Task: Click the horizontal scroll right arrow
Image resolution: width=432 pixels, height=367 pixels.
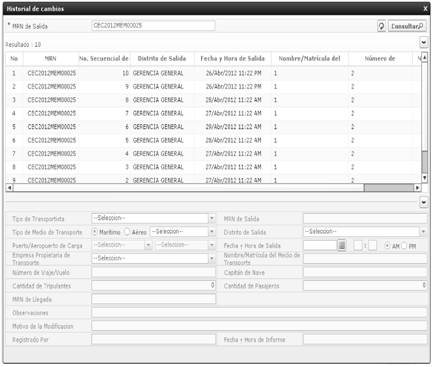Action: (417, 188)
